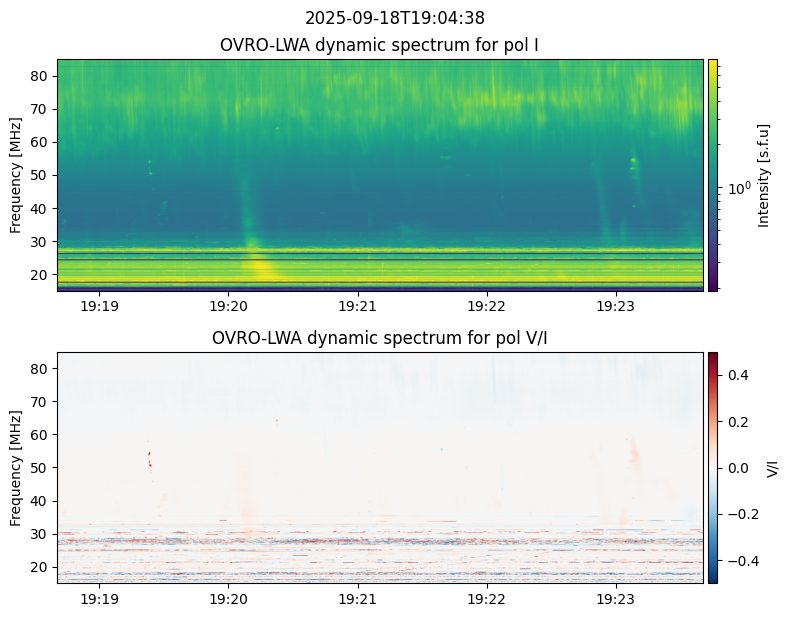Click the intensity colorbar's yellow top end
Viewport: 789px width, 617px height.
pyautogui.click(x=713, y=64)
